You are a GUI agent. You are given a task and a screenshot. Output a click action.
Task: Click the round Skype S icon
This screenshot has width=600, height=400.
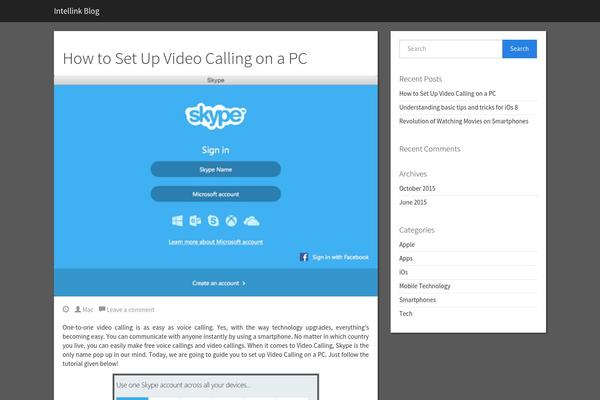coord(213,221)
